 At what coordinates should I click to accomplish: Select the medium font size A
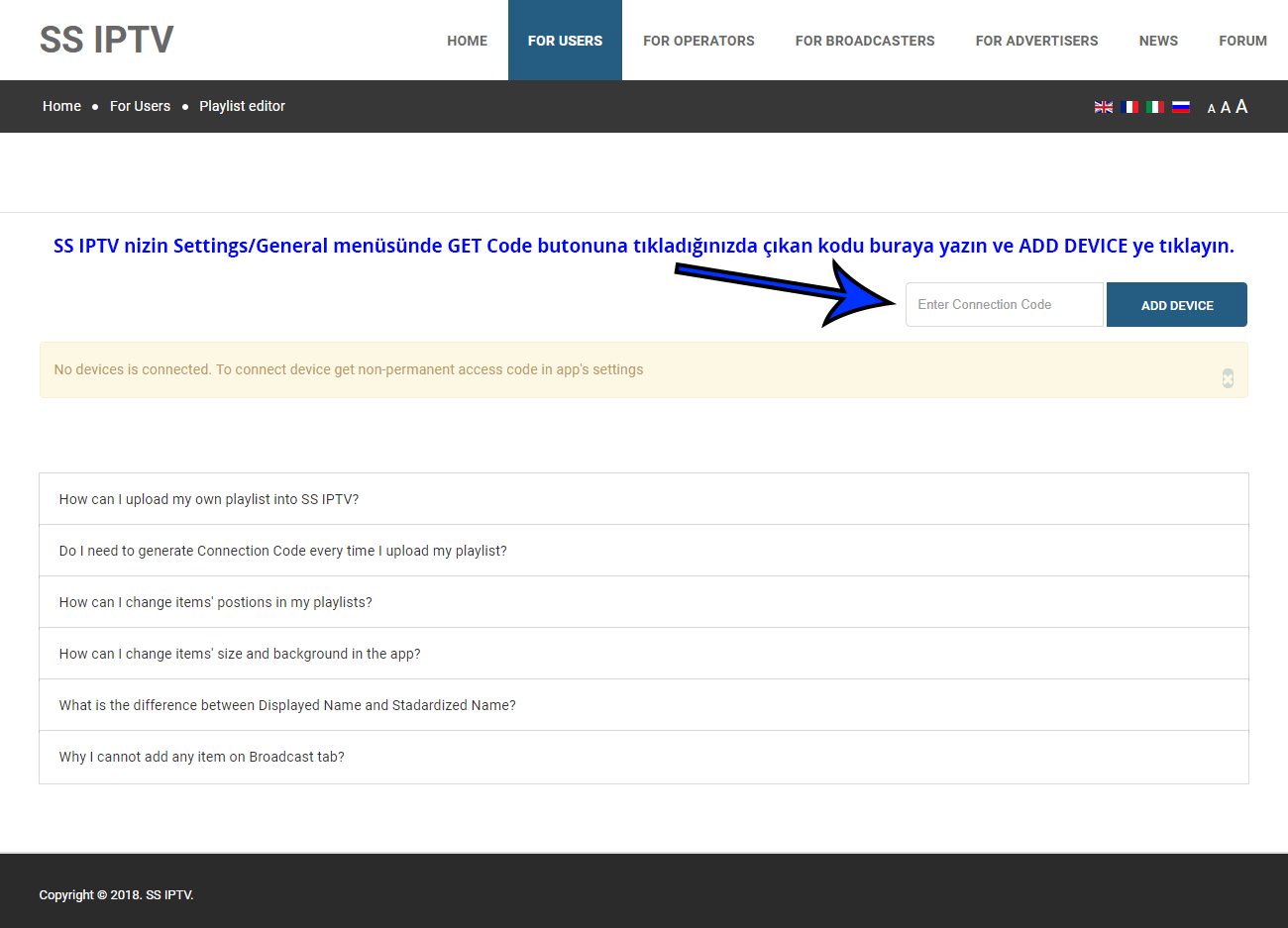coord(1226,108)
